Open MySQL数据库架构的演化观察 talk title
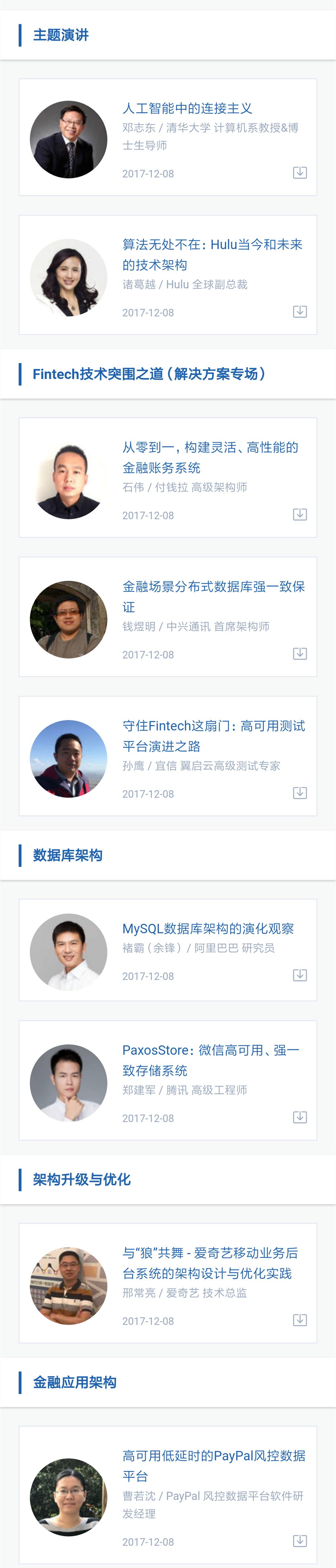336x1568 pixels. coord(208,928)
